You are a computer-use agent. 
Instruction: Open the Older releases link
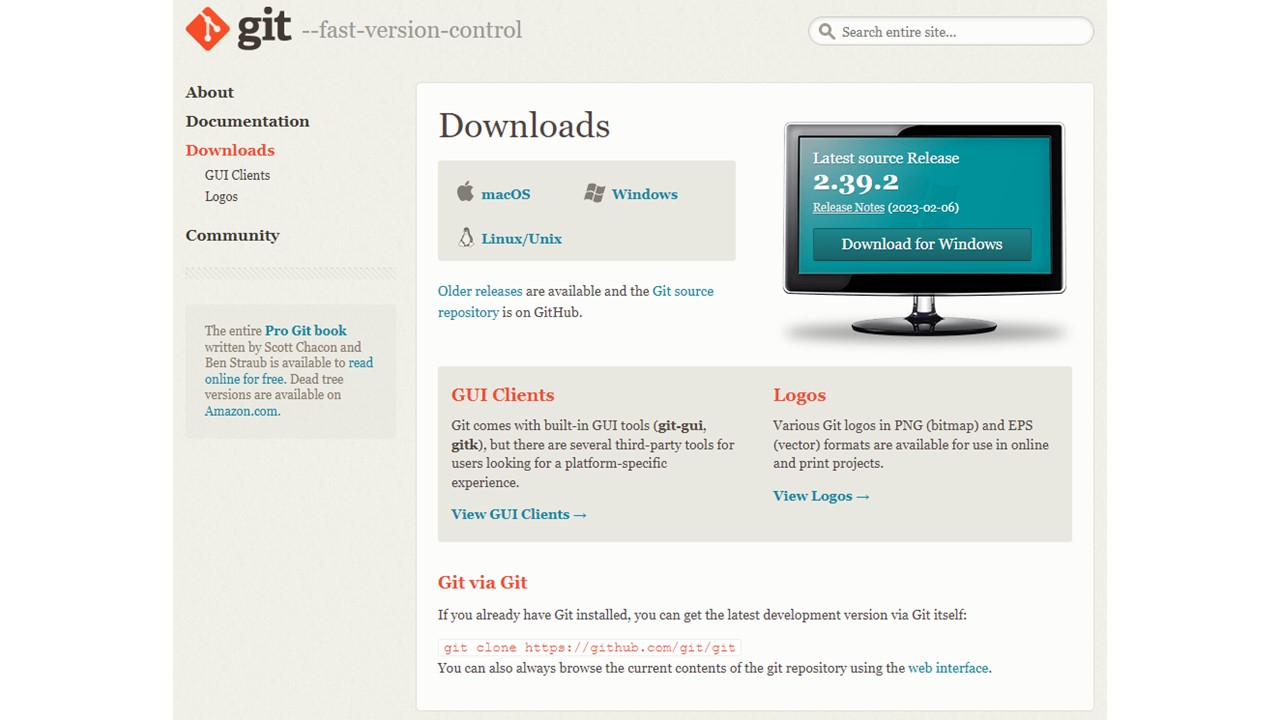tap(480, 291)
